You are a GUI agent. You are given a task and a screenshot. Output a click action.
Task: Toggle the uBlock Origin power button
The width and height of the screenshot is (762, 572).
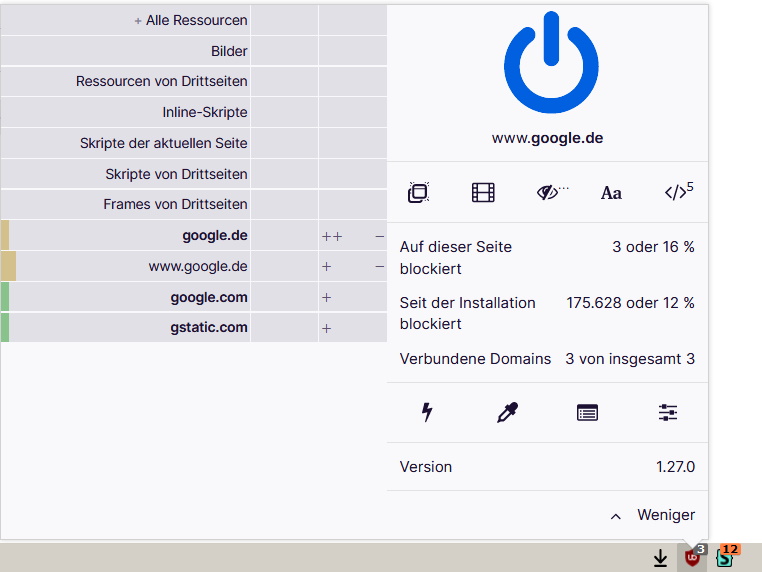pos(551,62)
